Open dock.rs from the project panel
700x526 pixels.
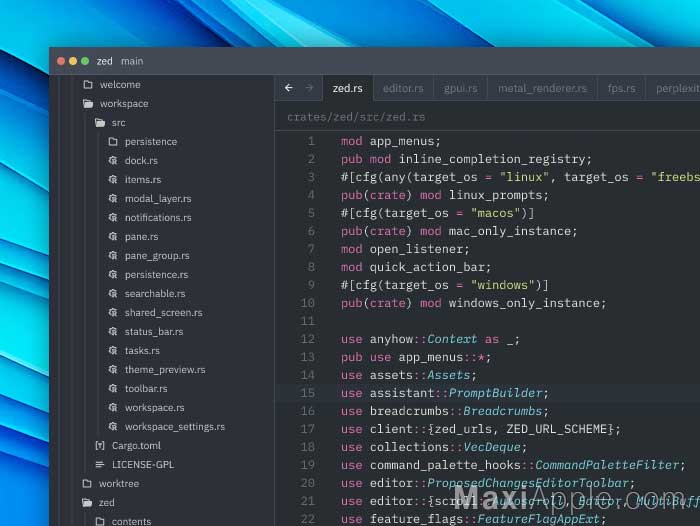141,160
